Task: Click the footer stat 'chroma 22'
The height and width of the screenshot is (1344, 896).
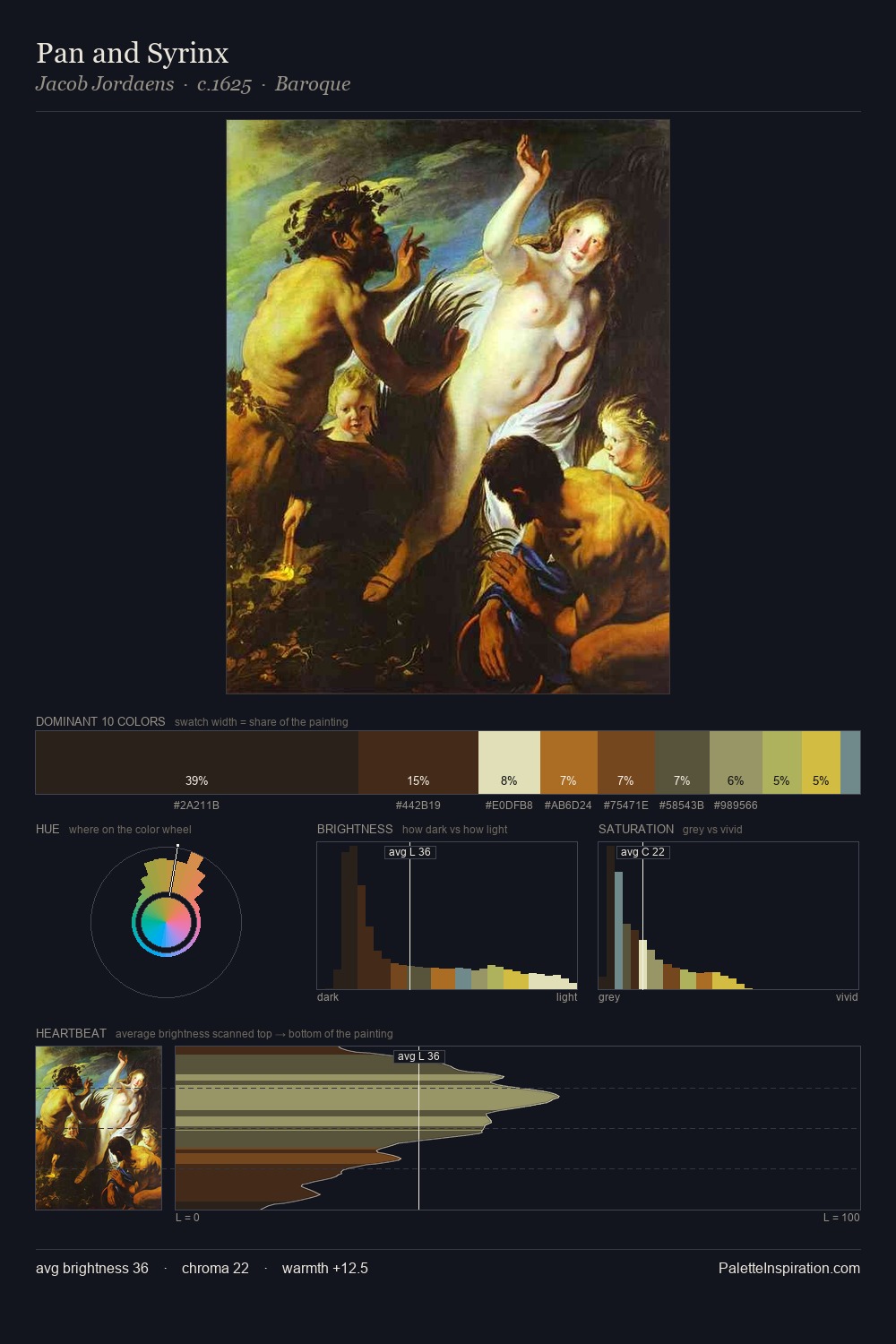Action: tap(215, 1268)
